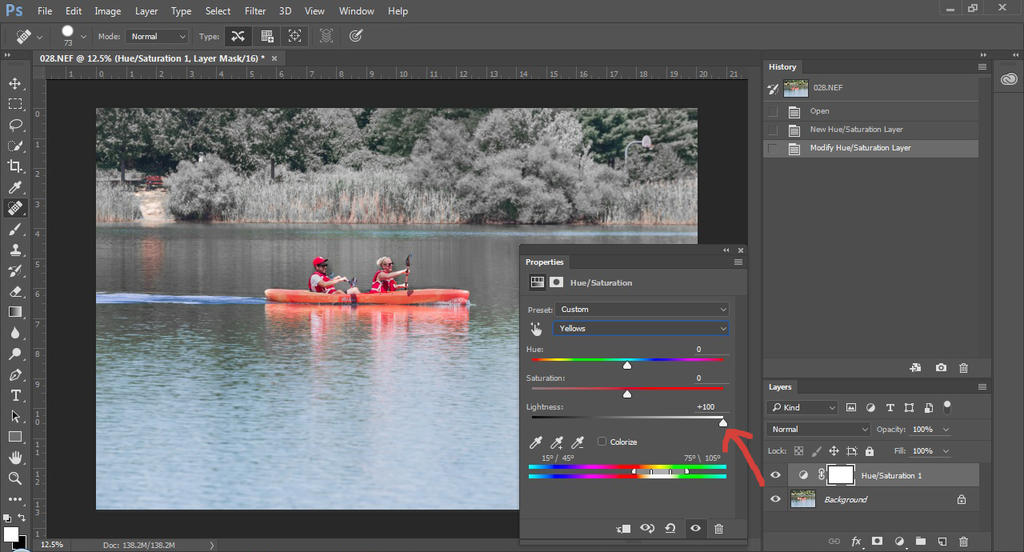Select the Eraser tool

click(15, 292)
